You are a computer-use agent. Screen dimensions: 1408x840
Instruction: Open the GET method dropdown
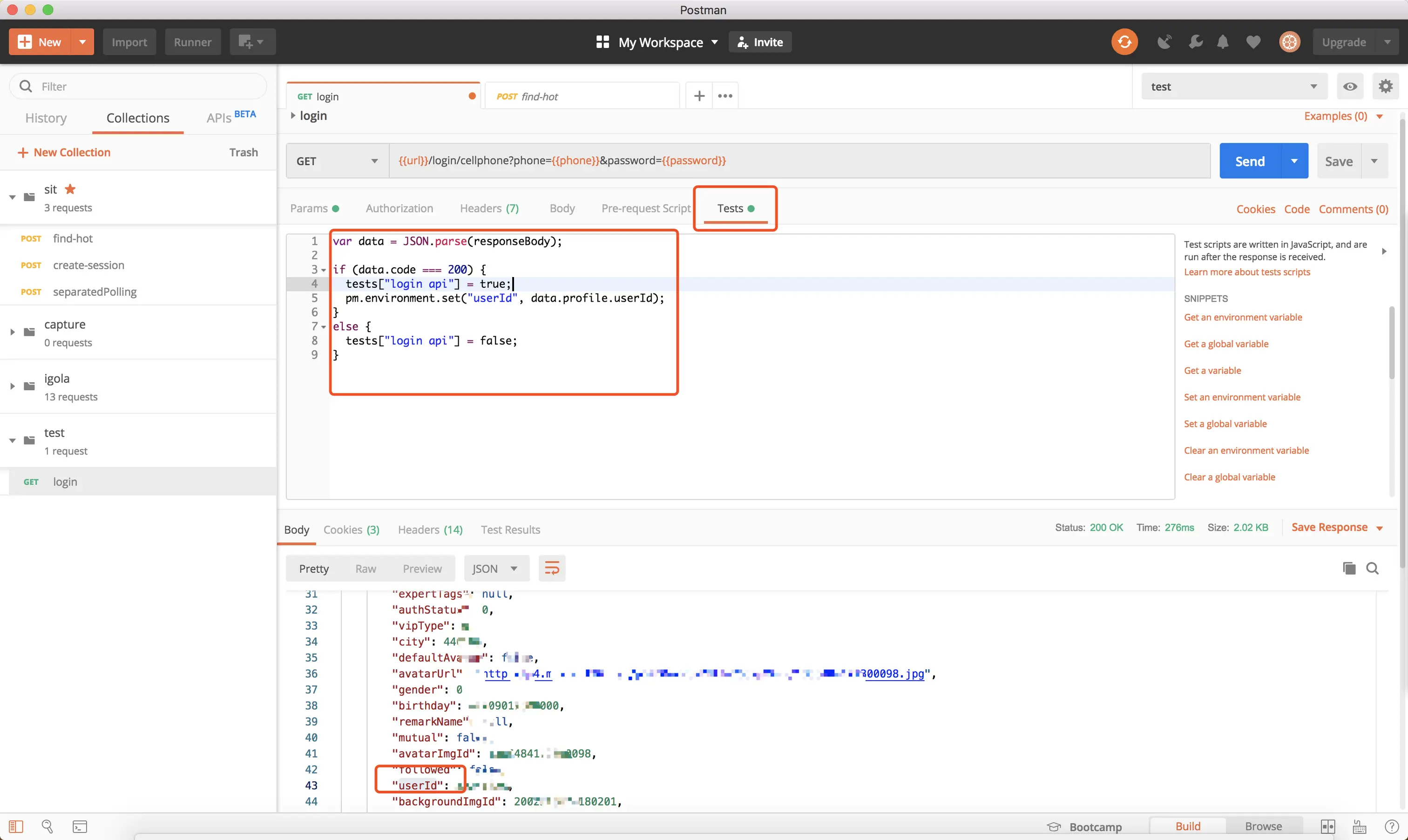point(337,161)
